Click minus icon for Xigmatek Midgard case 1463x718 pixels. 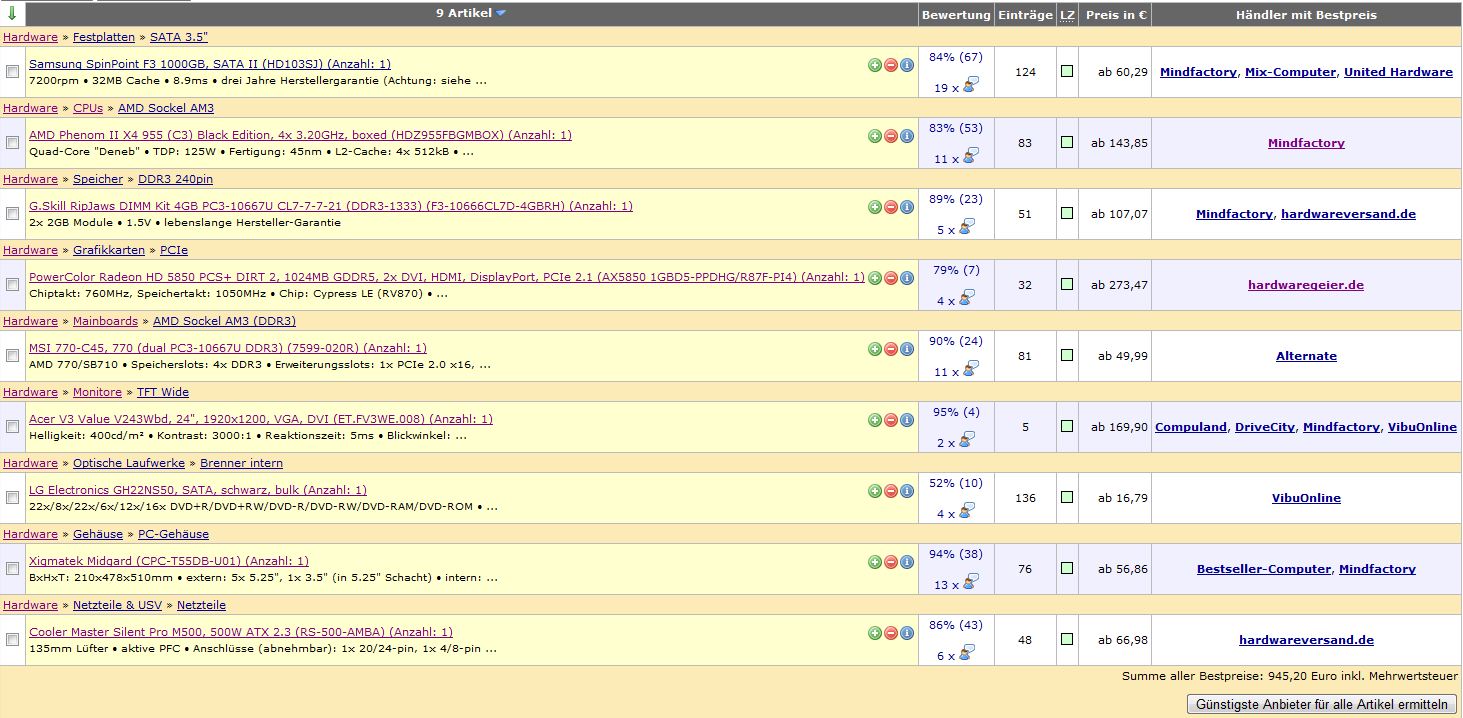[891, 562]
